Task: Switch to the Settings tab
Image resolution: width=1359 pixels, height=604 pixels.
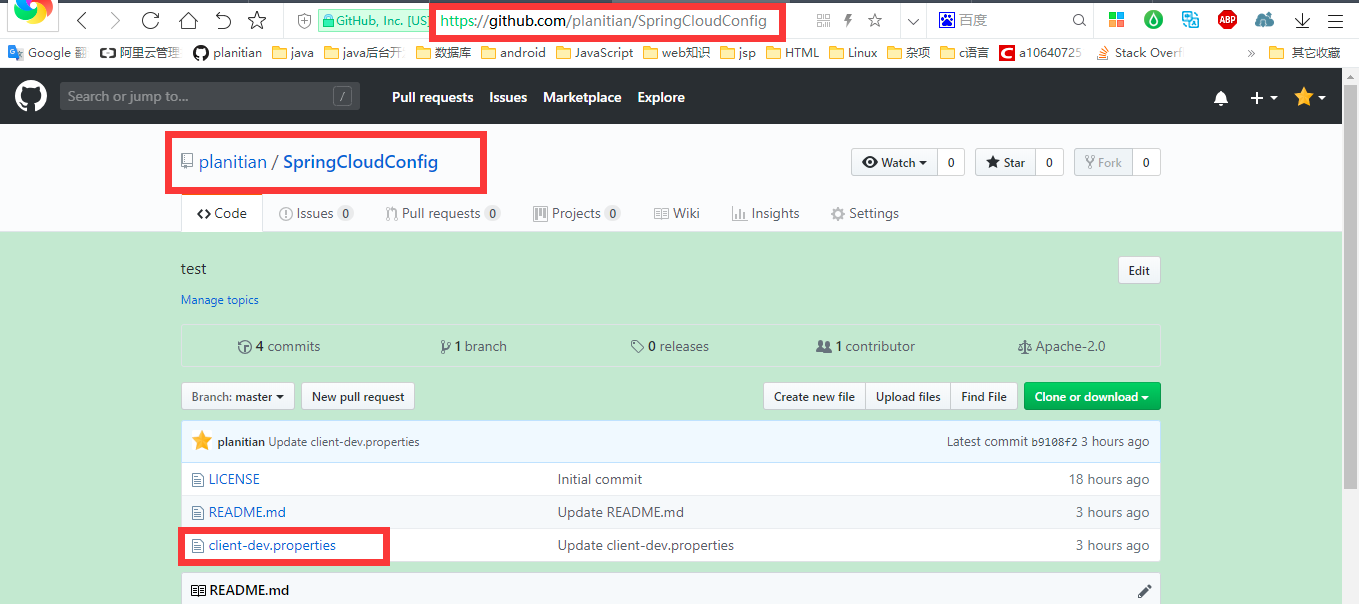Action: pyautogui.click(x=864, y=213)
